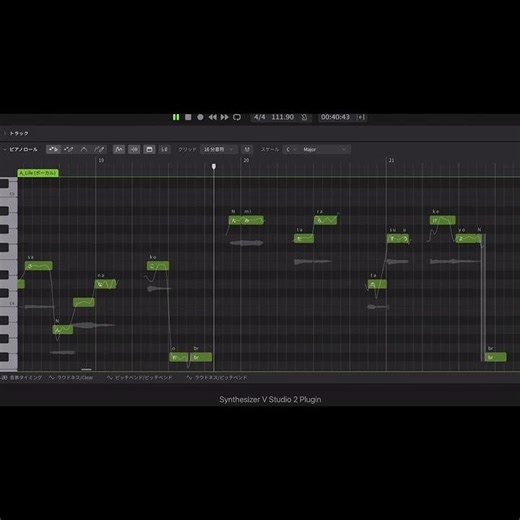Image resolution: width=520 pixels, height=520 pixels.
Task: Rewind using the double left arrow
Action: [212, 117]
